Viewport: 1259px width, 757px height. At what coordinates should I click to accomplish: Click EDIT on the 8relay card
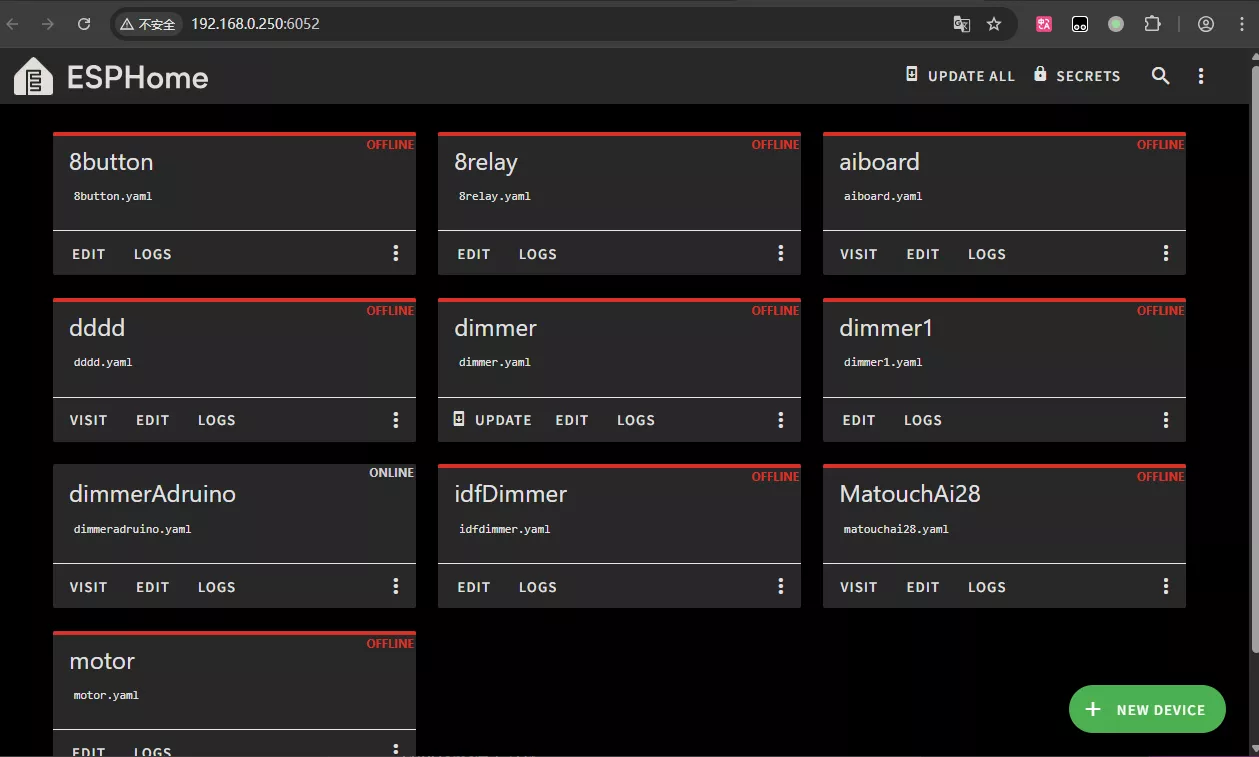pyautogui.click(x=474, y=254)
